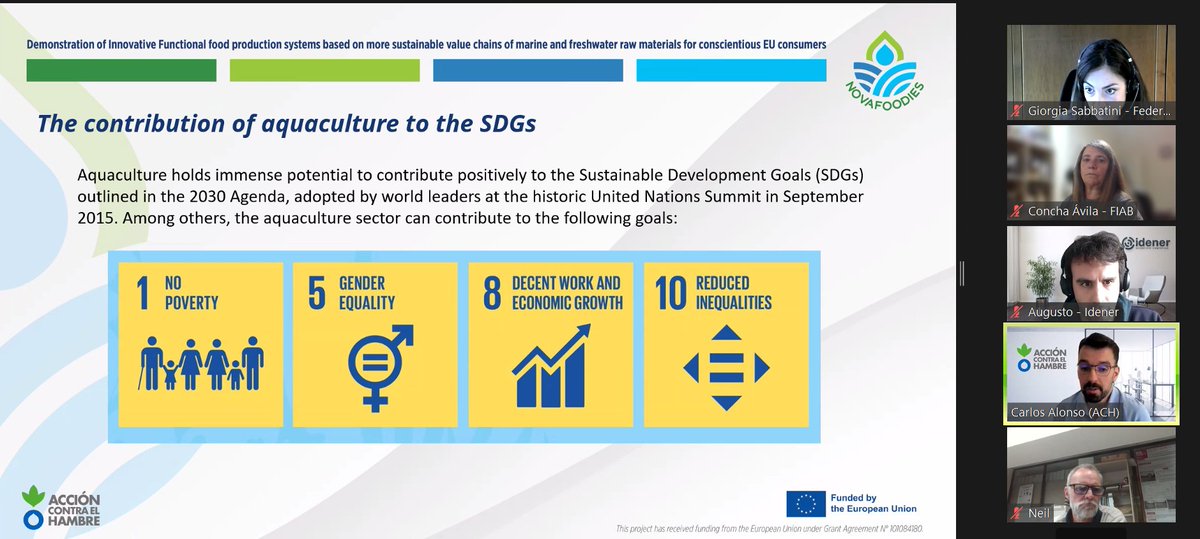Select Carlos Alonso (ACH) video tile

coord(1091,374)
